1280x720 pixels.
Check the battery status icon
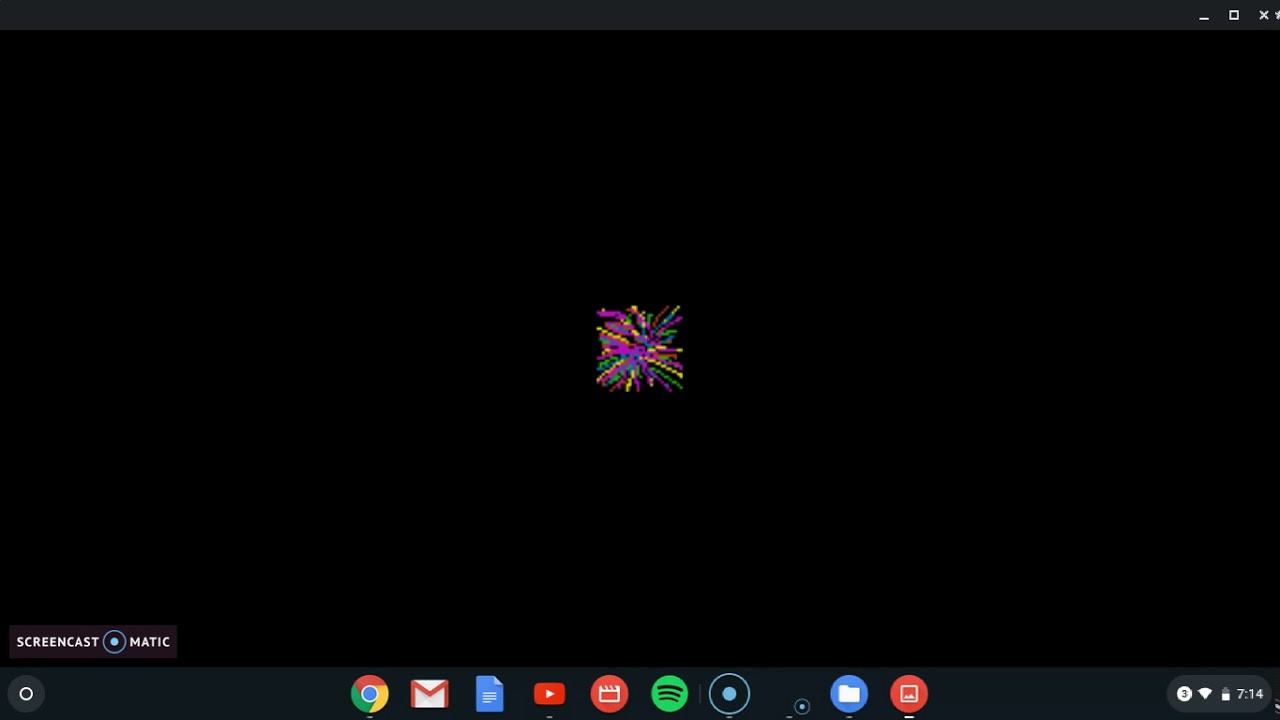click(1226, 694)
